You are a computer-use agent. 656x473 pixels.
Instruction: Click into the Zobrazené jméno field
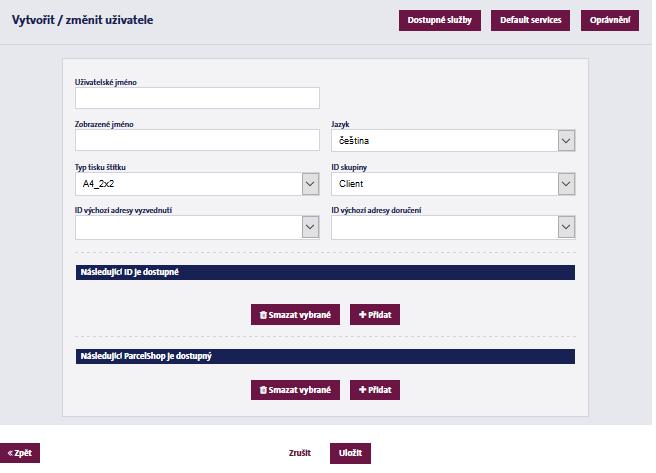(197, 140)
